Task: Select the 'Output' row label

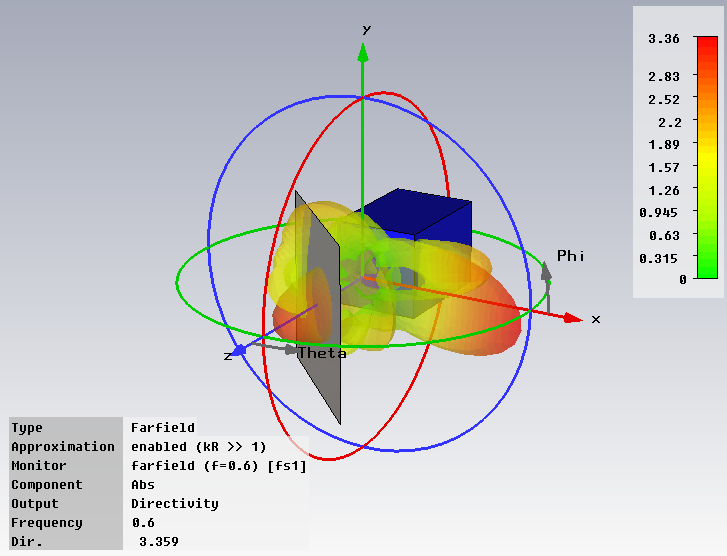Action: coord(35,504)
